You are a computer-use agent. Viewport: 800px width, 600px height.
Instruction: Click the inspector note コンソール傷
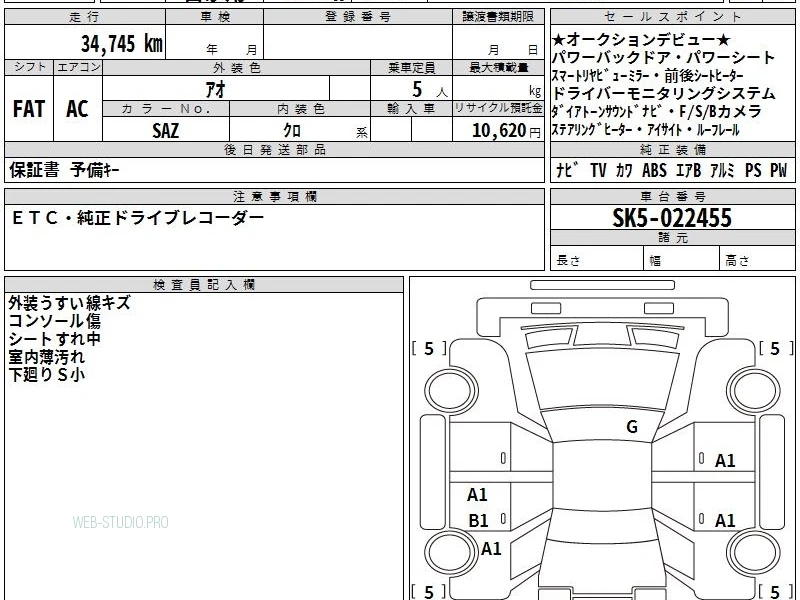pos(55,321)
